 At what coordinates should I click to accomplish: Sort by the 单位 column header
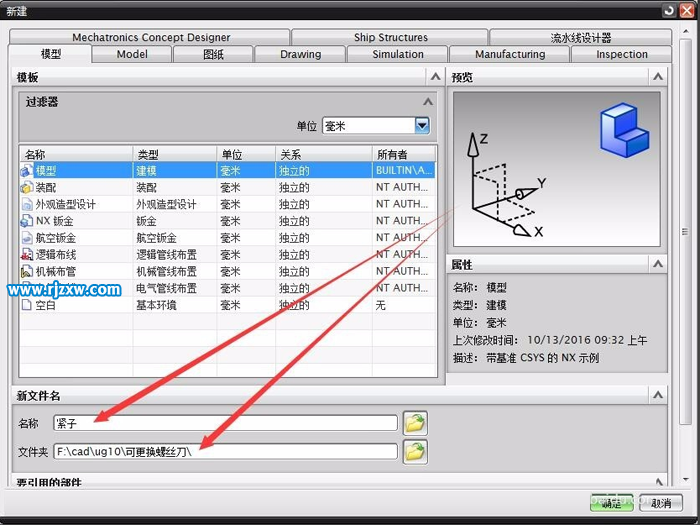coord(246,154)
